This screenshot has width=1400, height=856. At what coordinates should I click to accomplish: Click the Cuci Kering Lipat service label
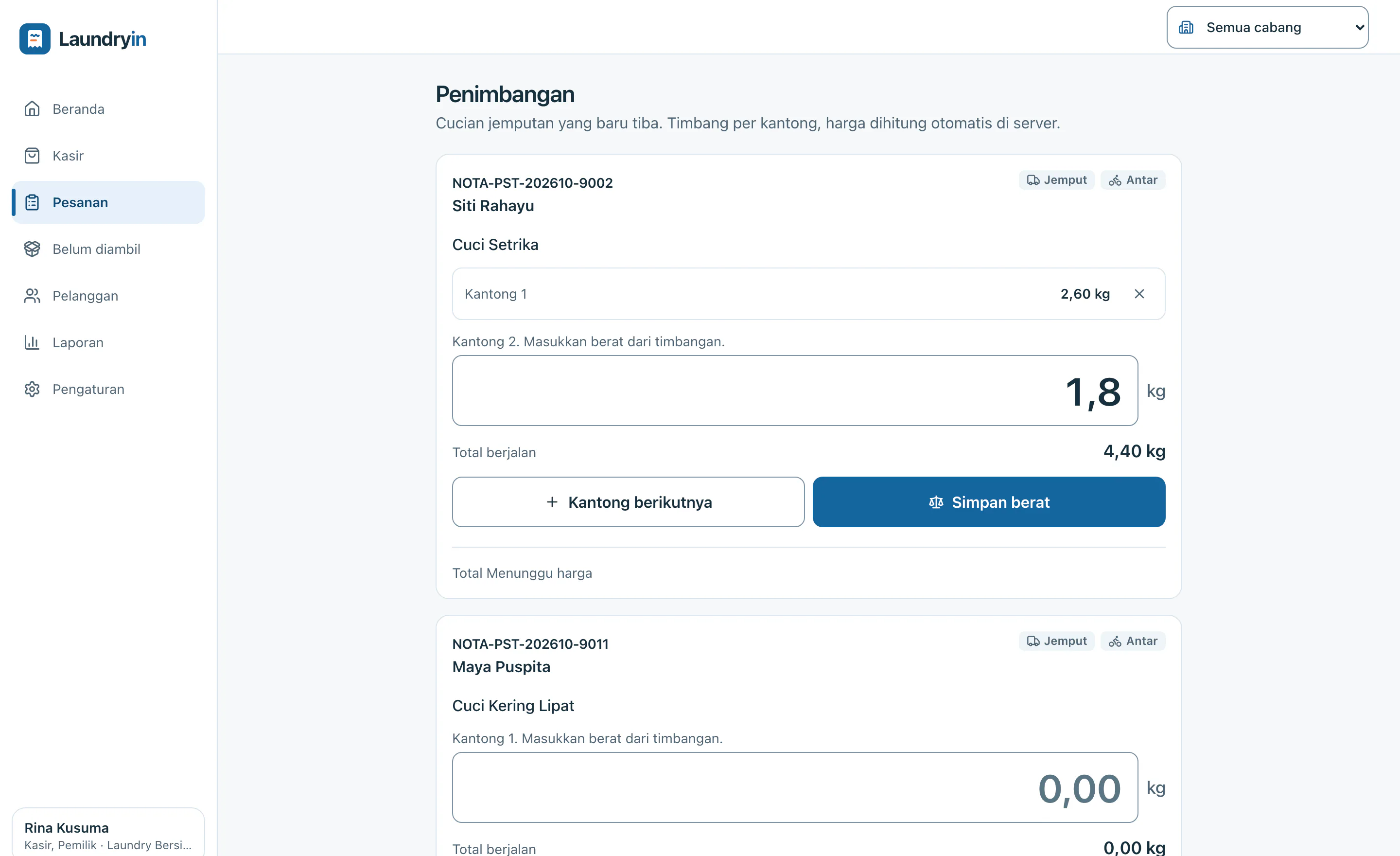point(513,705)
